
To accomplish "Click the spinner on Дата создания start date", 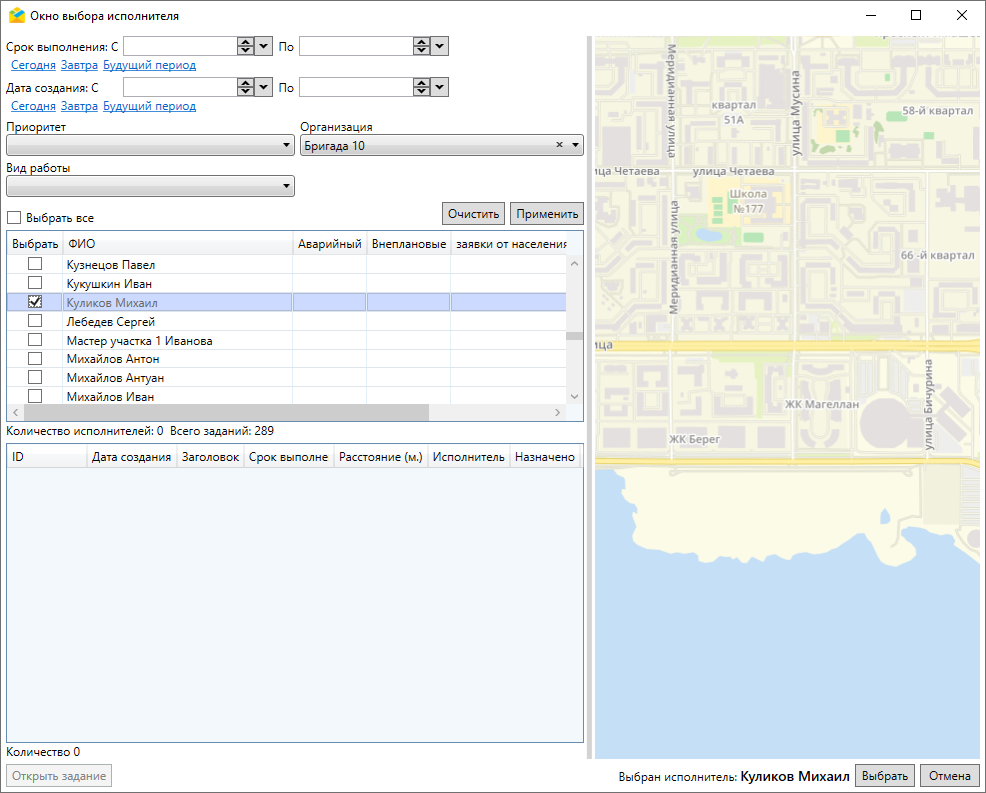I will (245, 87).
